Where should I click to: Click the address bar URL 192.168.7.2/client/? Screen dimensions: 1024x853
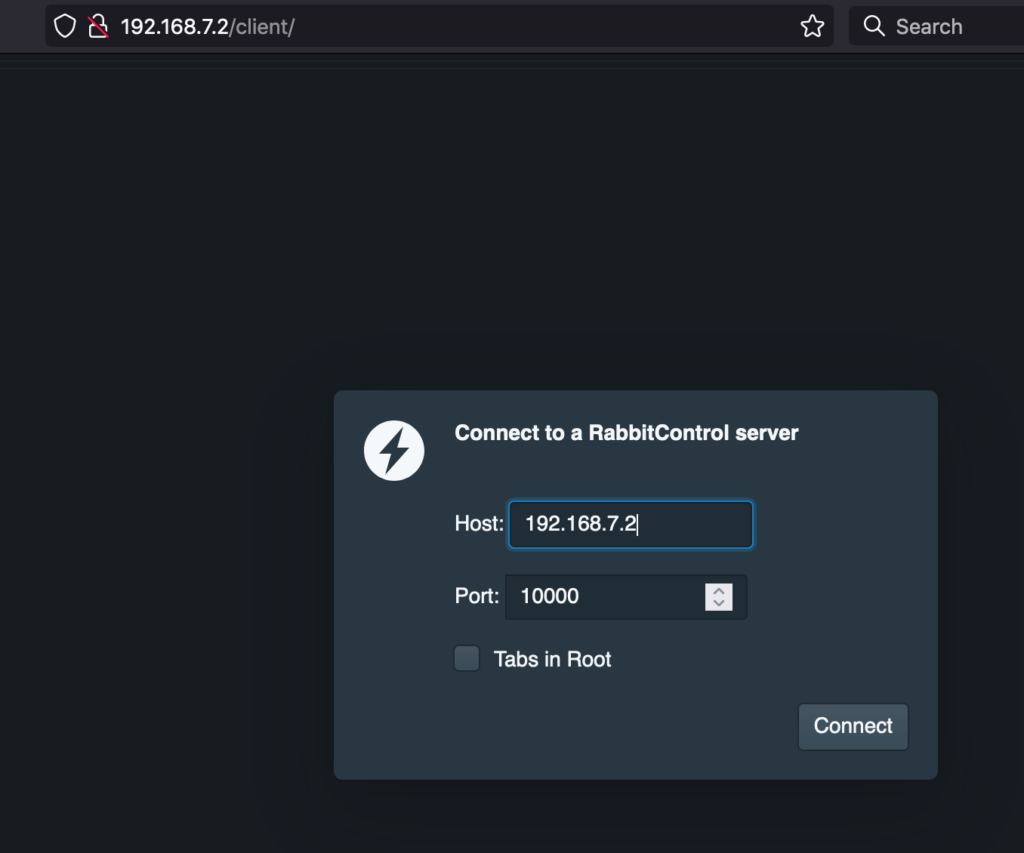tap(208, 27)
